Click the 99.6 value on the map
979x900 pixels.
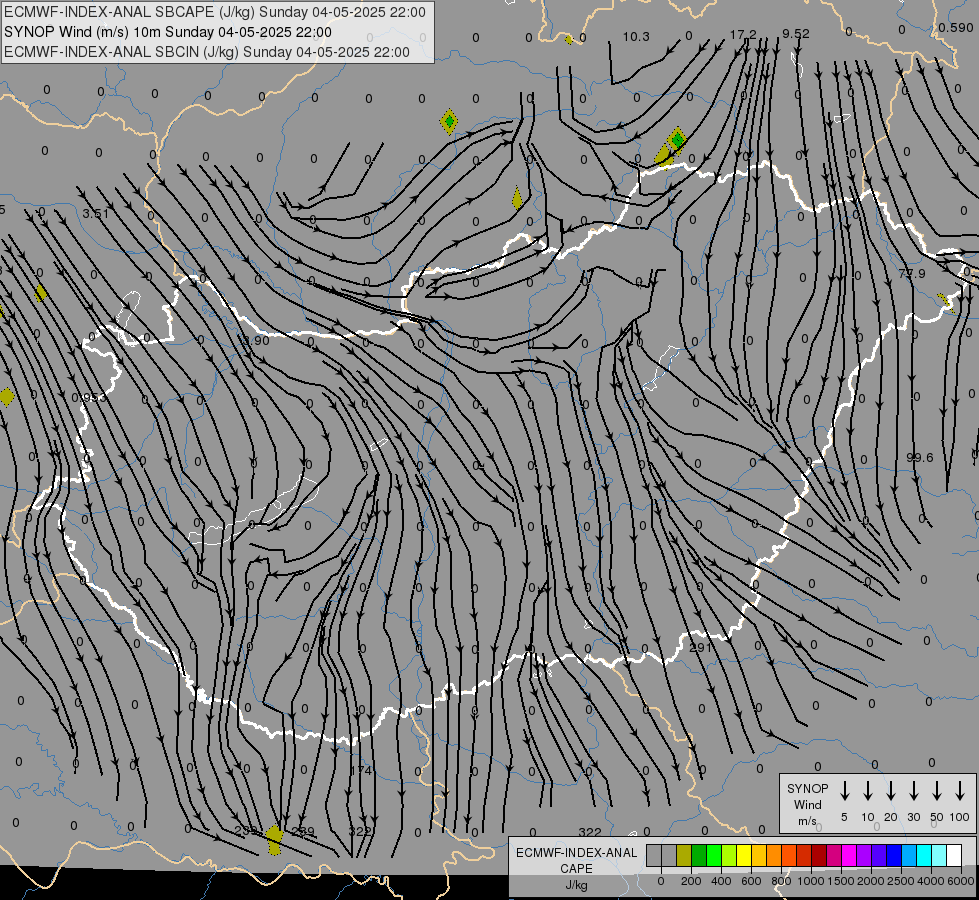coord(920,458)
